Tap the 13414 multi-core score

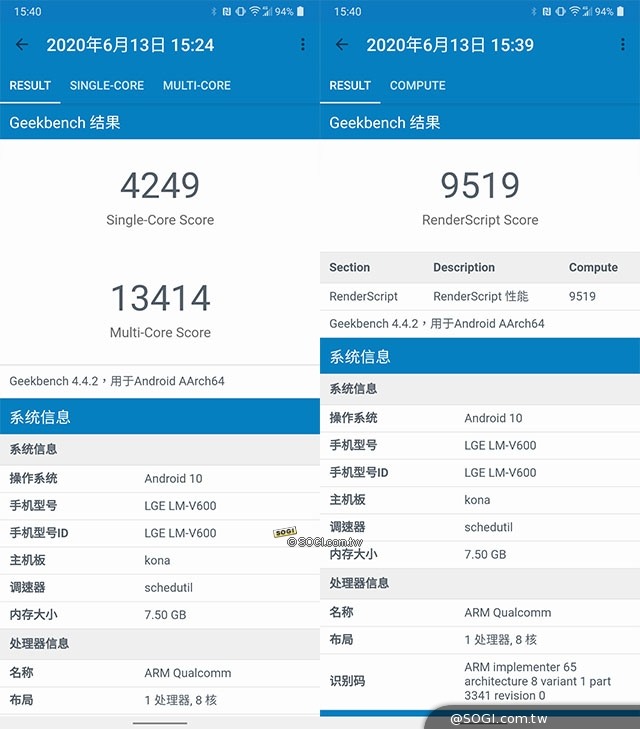point(160,298)
